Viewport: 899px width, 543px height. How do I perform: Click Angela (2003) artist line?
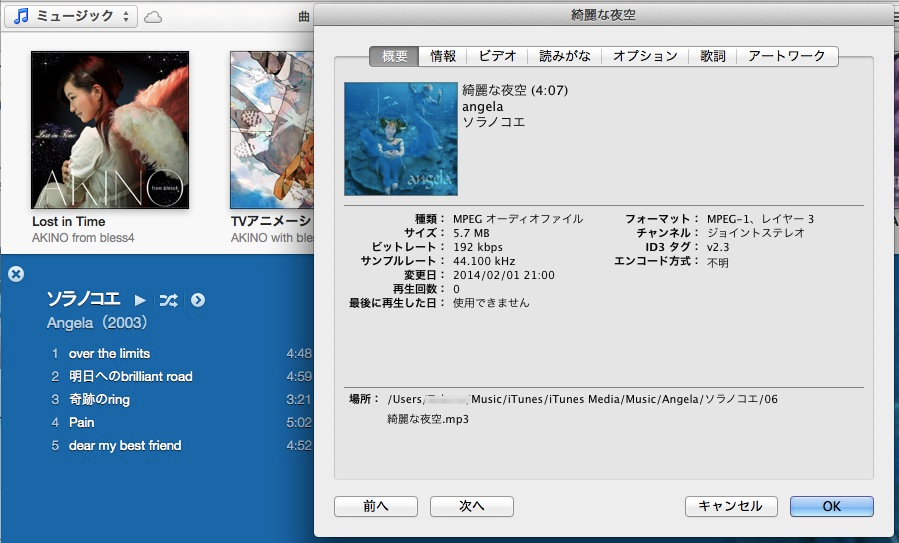[x=97, y=323]
